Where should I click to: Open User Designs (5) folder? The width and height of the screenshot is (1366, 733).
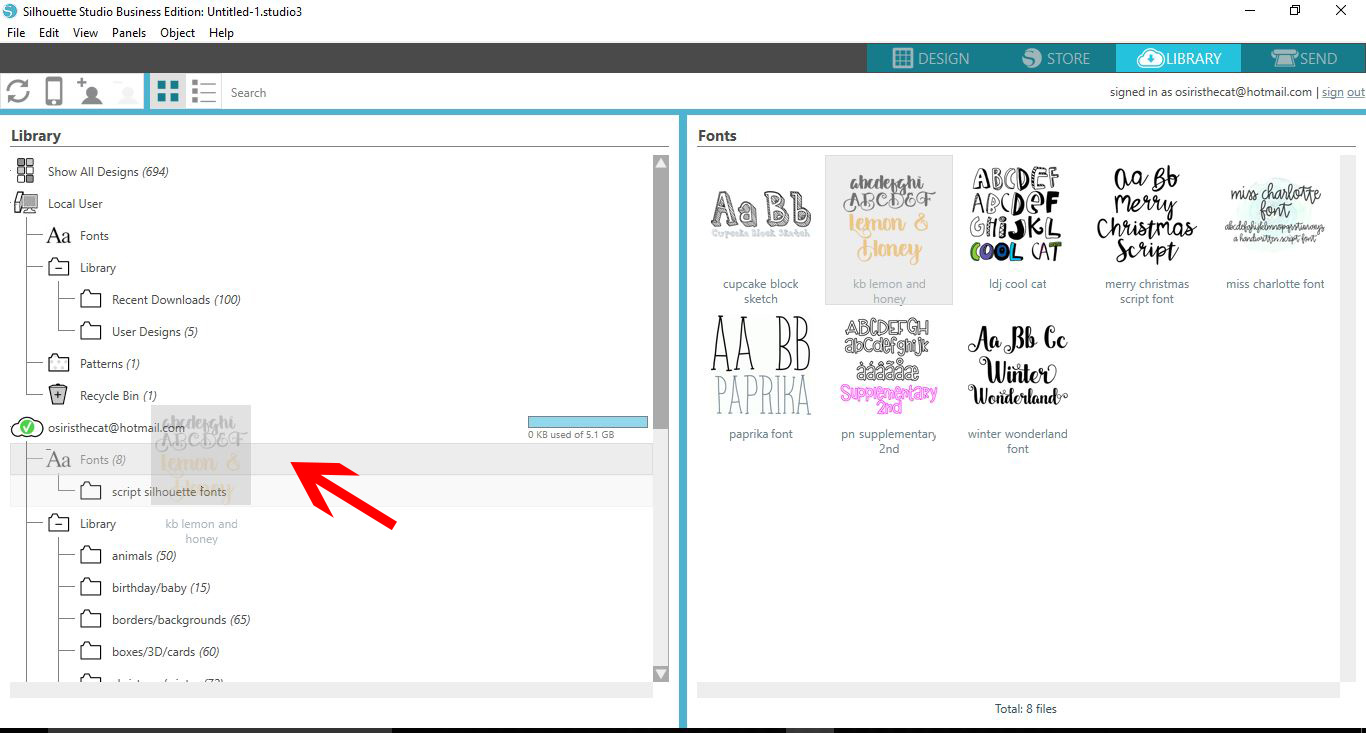pyautogui.click(x=154, y=332)
